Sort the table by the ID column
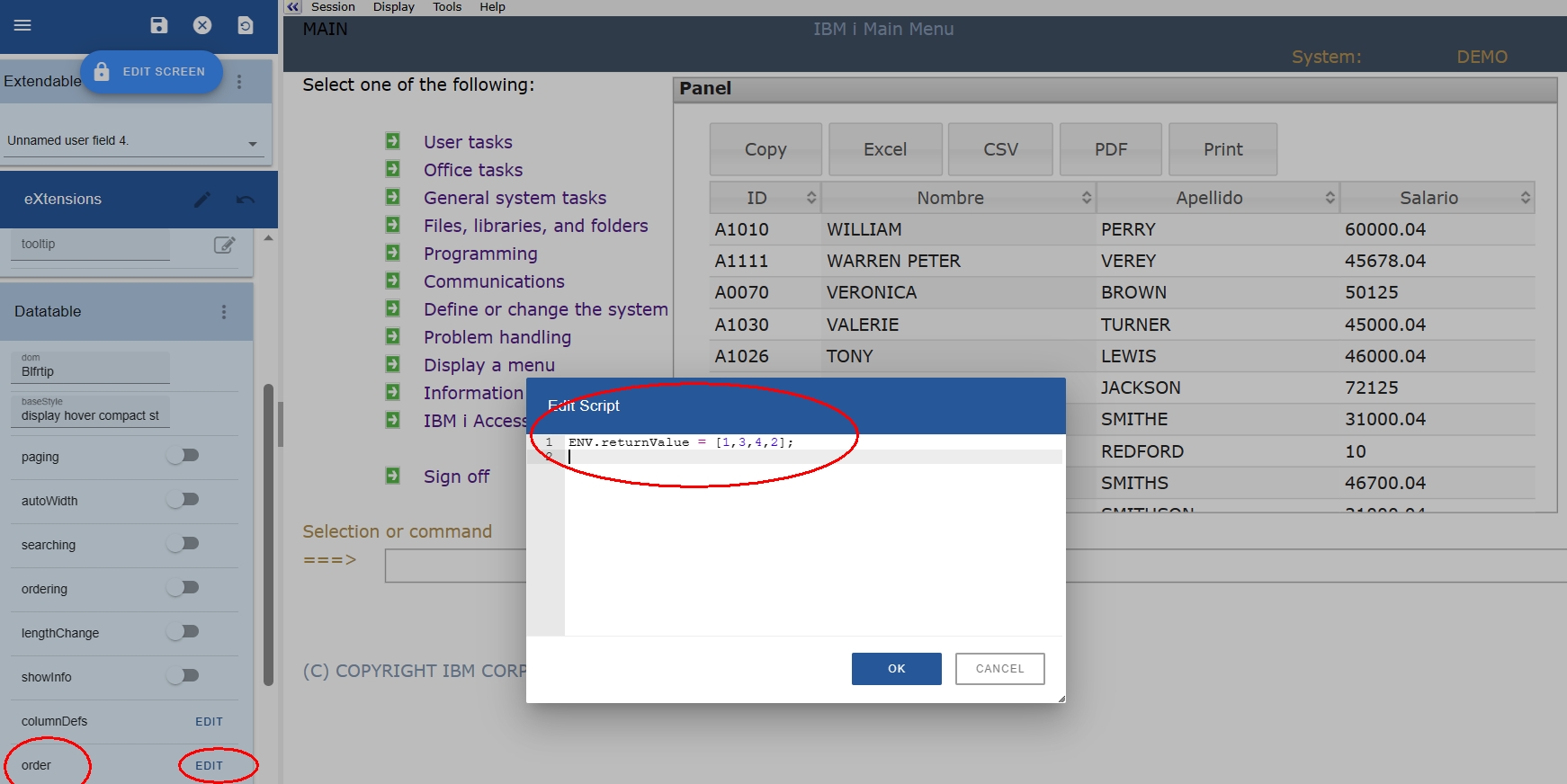The width and height of the screenshot is (1567, 784). [765, 198]
